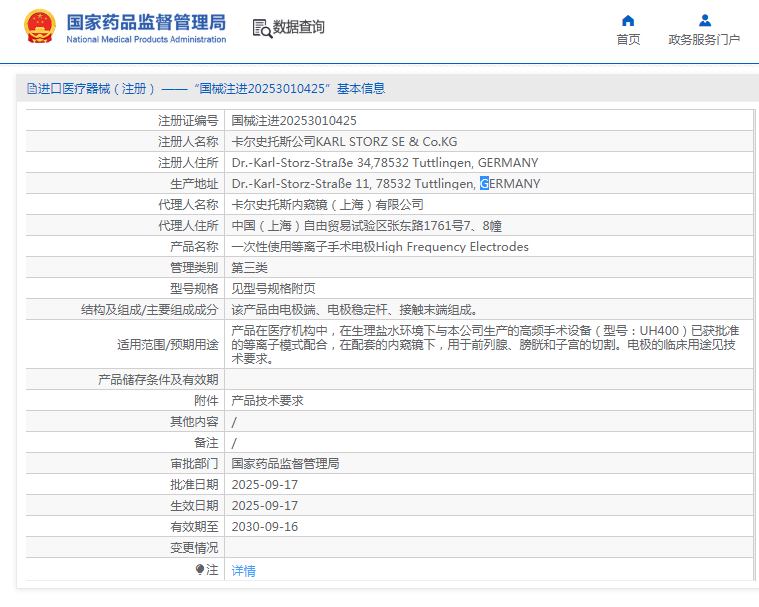
Task: Click National Medical Products Administration subtitle
Action: (146, 40)
